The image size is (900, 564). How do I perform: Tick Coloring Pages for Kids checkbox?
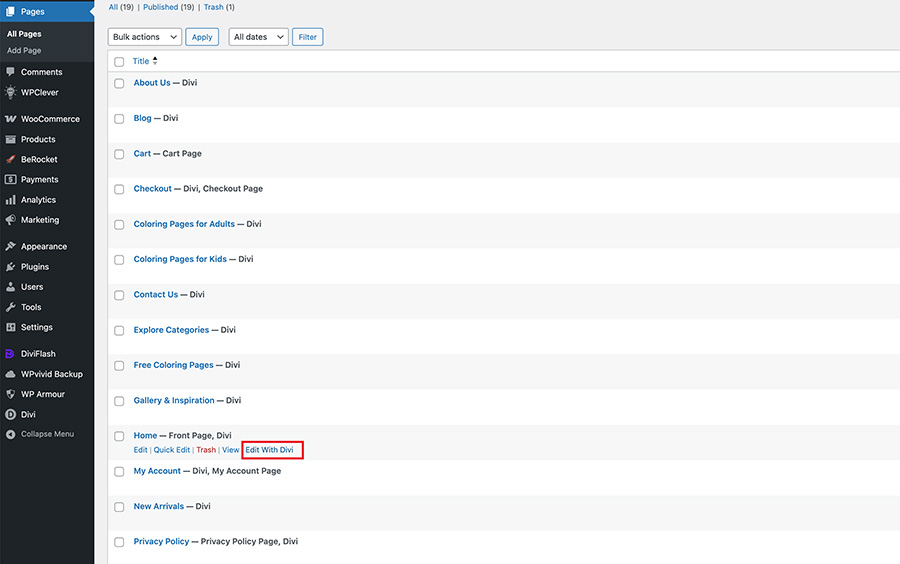click(x=119, y=260)
